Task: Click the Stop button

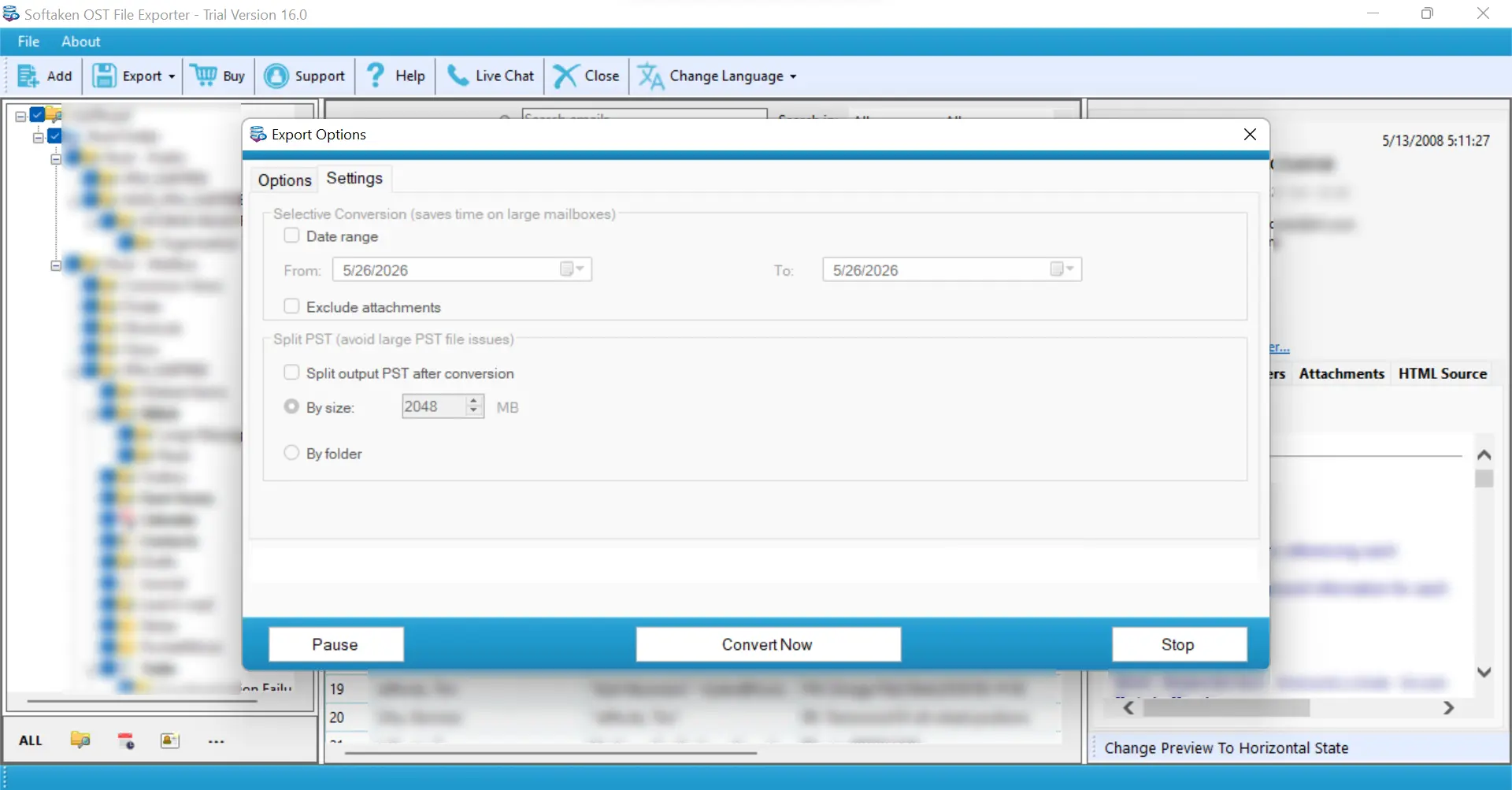Action: 1179,644
